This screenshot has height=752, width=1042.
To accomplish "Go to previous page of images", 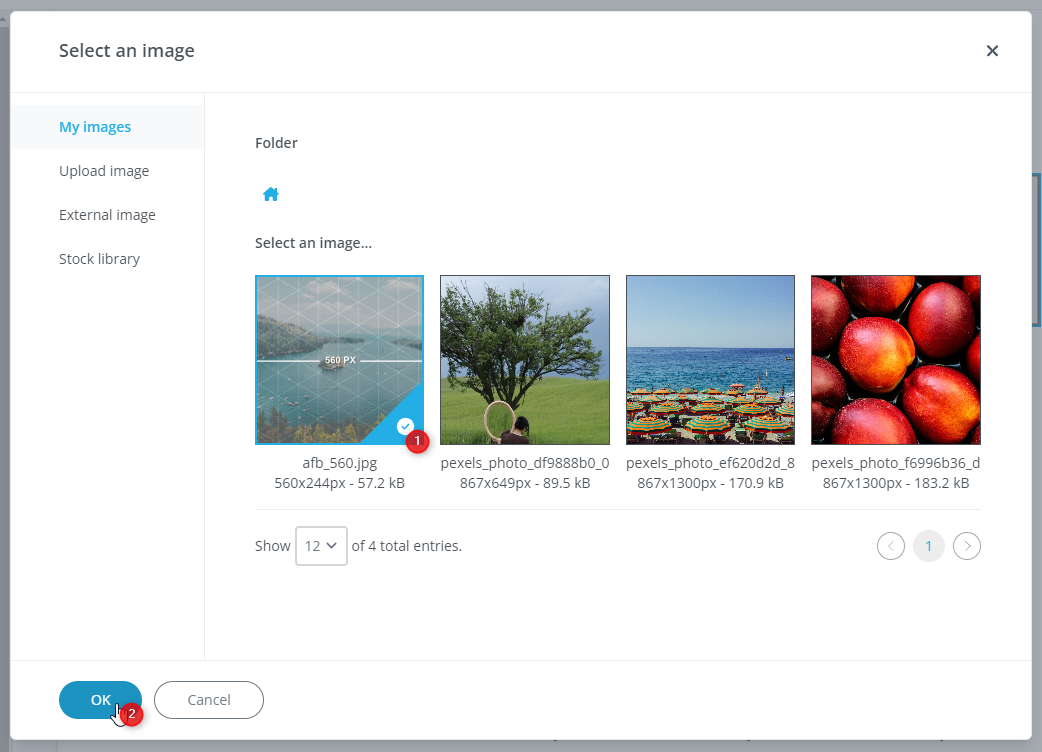I will [890, 546].
